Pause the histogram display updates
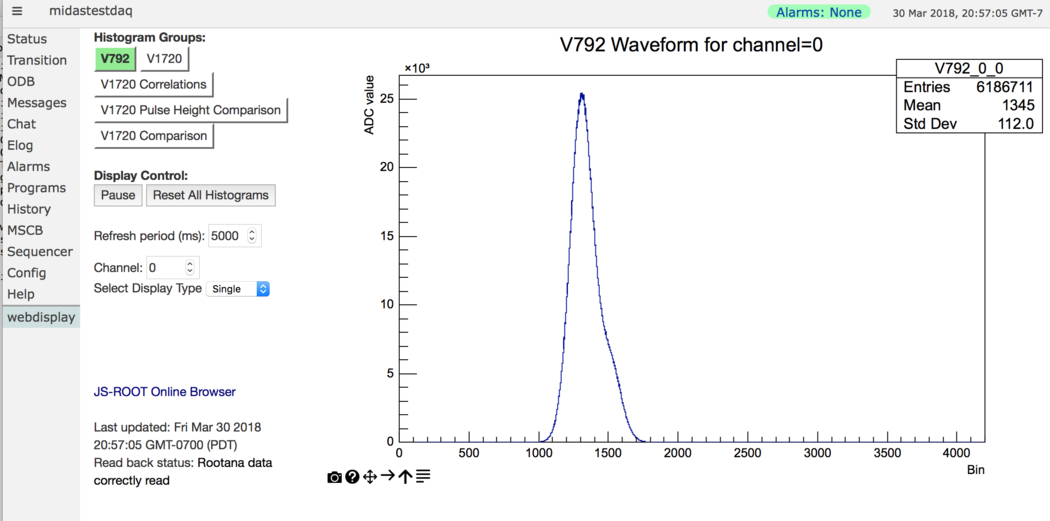The image size is (1050, 521). pyautogui.click(x=118, y=195)
